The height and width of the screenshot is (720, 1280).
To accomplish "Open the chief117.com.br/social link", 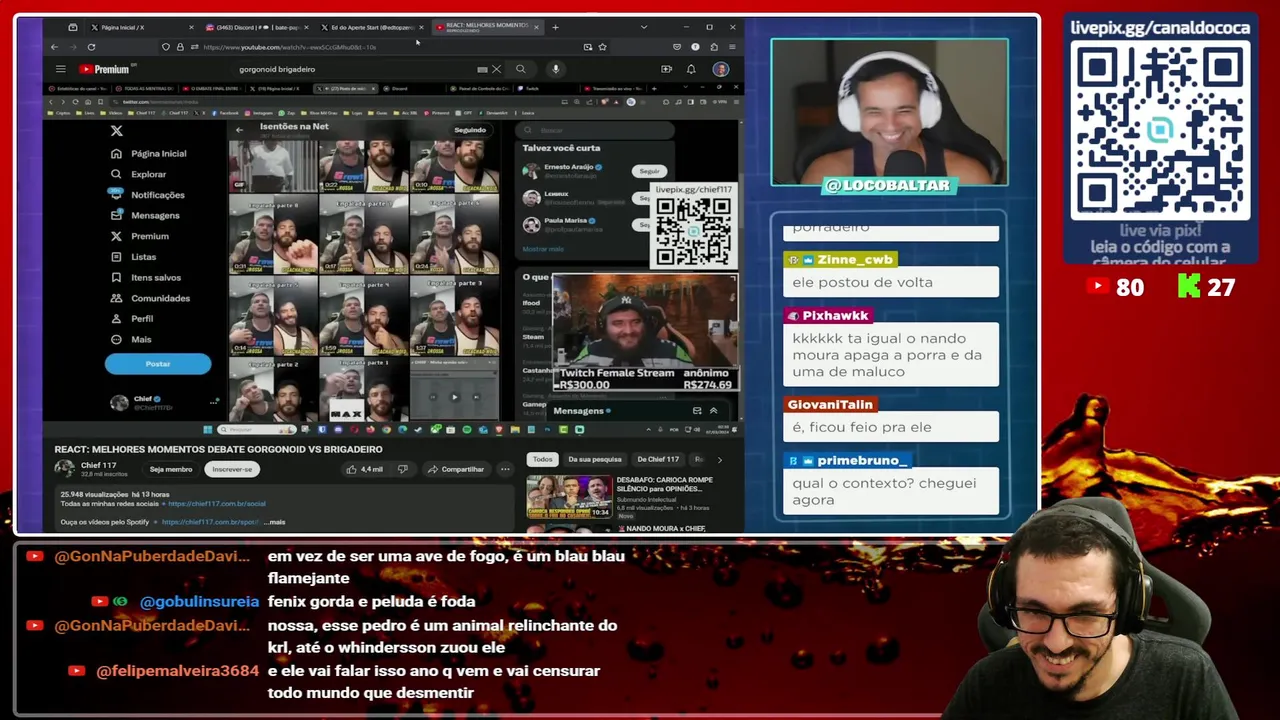I will point(217,504).
